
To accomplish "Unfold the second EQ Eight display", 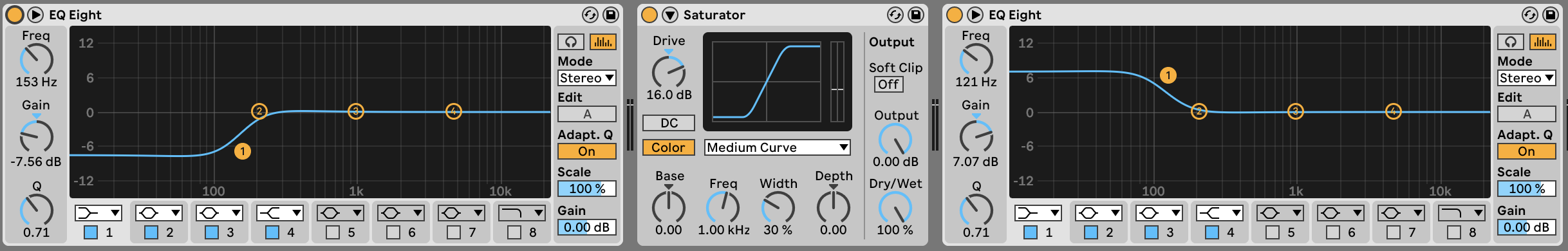I will pyautogui.click(x=975, y=14).
